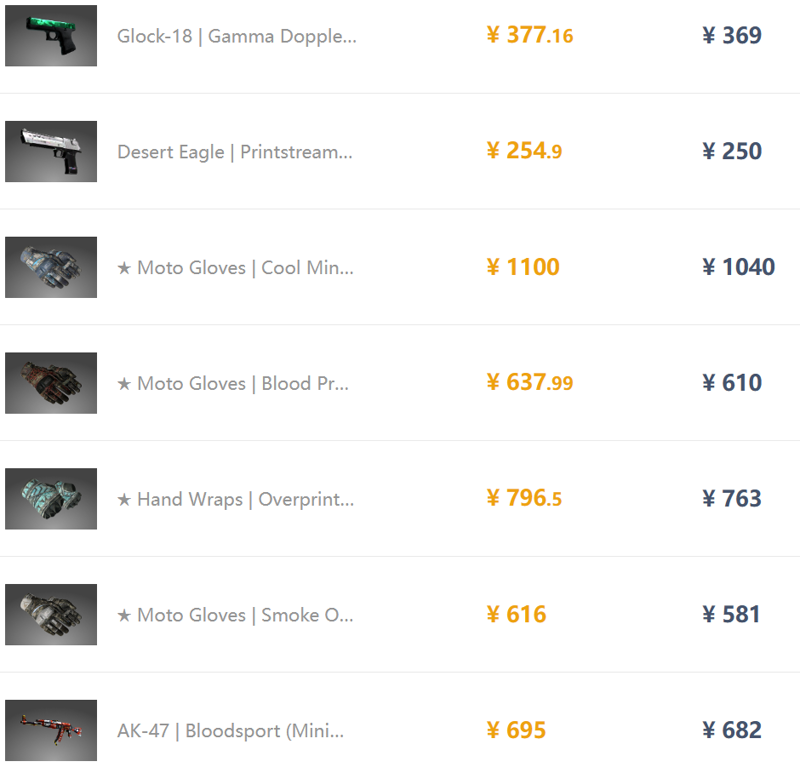Select the Moto Gloves Blood Pressure image
800x773 pixels.
[x=51, y=383]
